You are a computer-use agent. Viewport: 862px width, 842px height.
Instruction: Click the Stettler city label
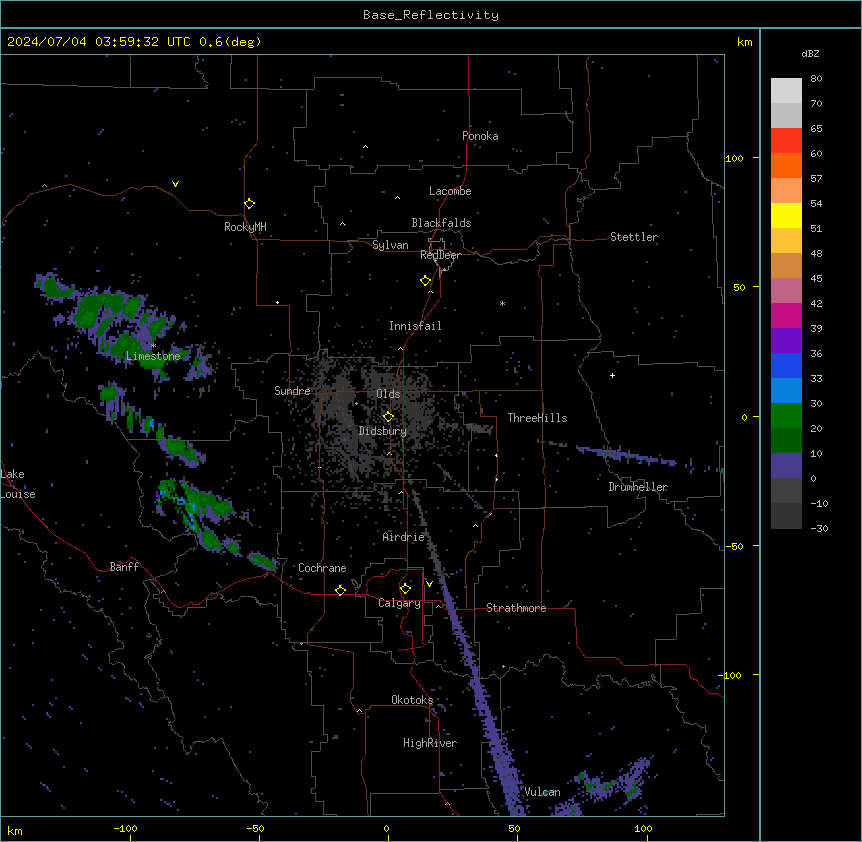[x=634, y=237]
